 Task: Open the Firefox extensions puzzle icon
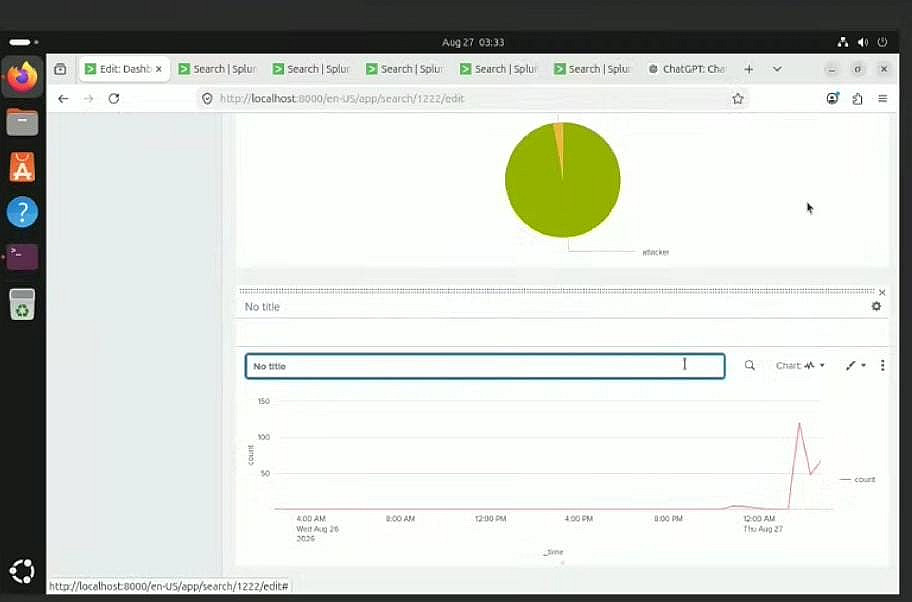pyautogui.click(x=857, y=99)
